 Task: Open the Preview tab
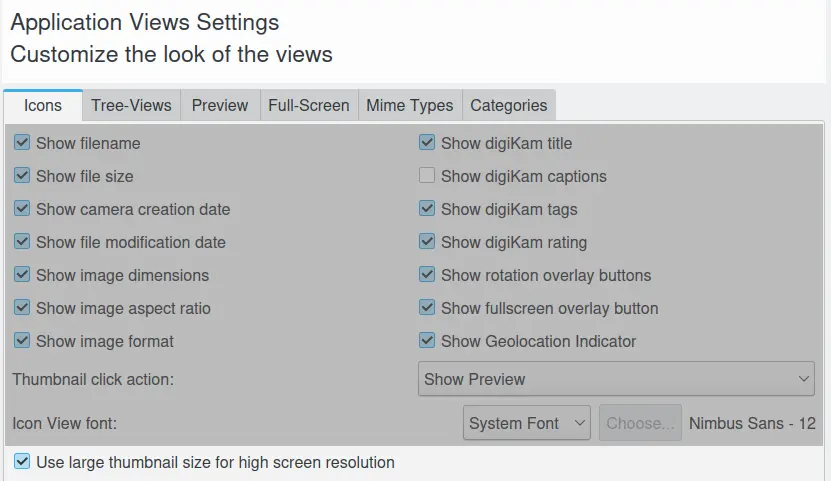pos(220,105)
